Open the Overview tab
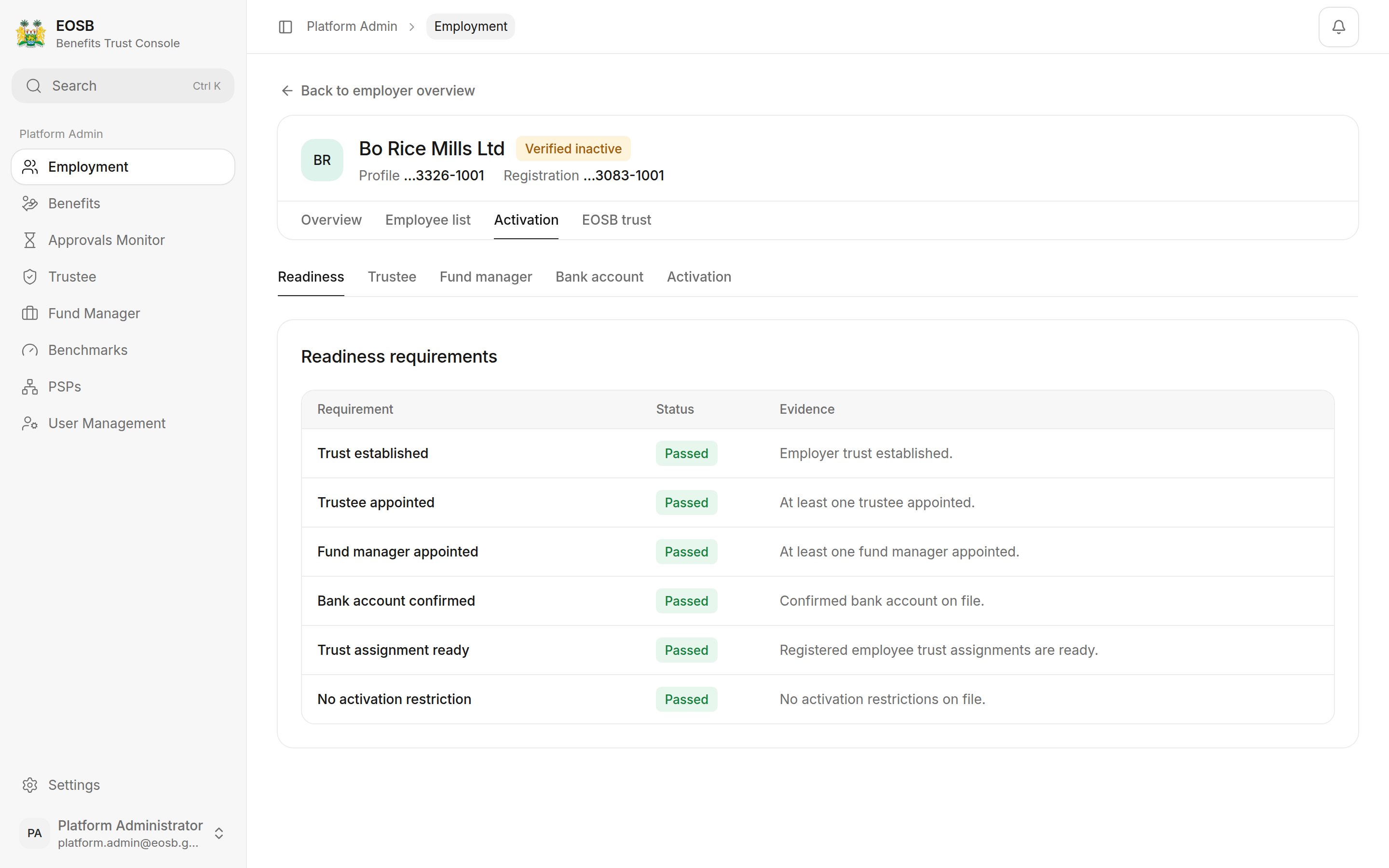The height and width of the screenshot is (868, 1389). click(x=331, y=220)
